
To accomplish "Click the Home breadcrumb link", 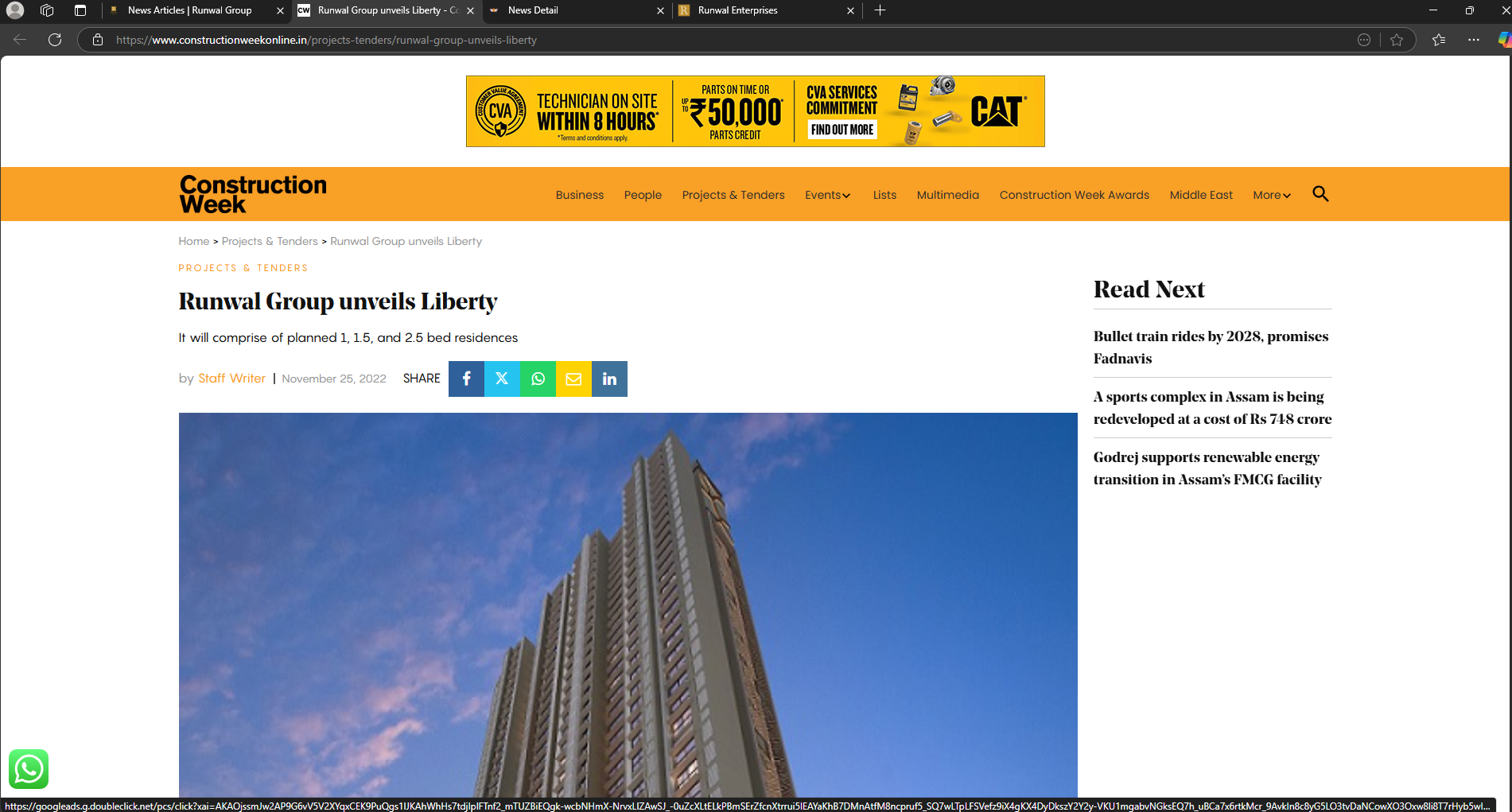I will click(x=193, y=241).
